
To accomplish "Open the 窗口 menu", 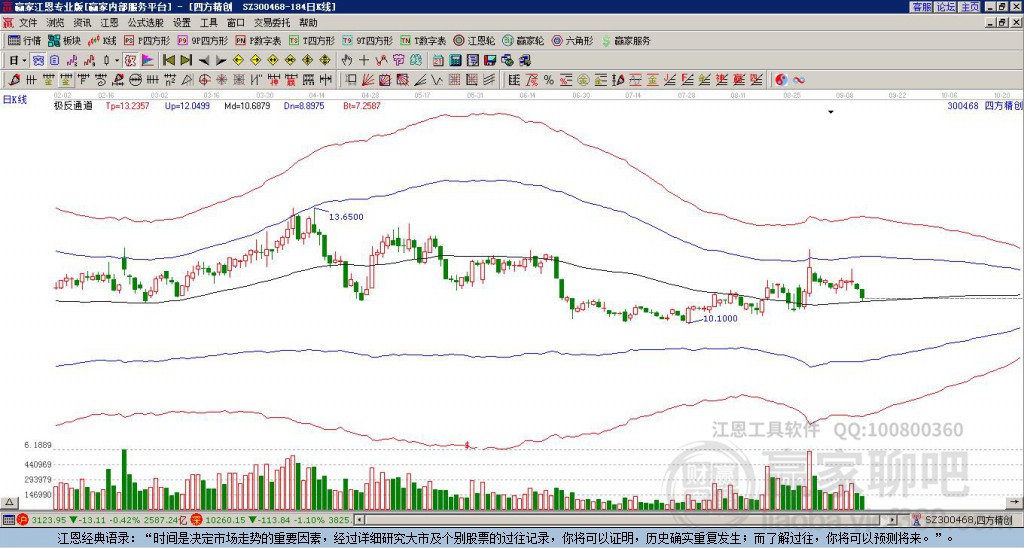I will click(x=236, y=23).
